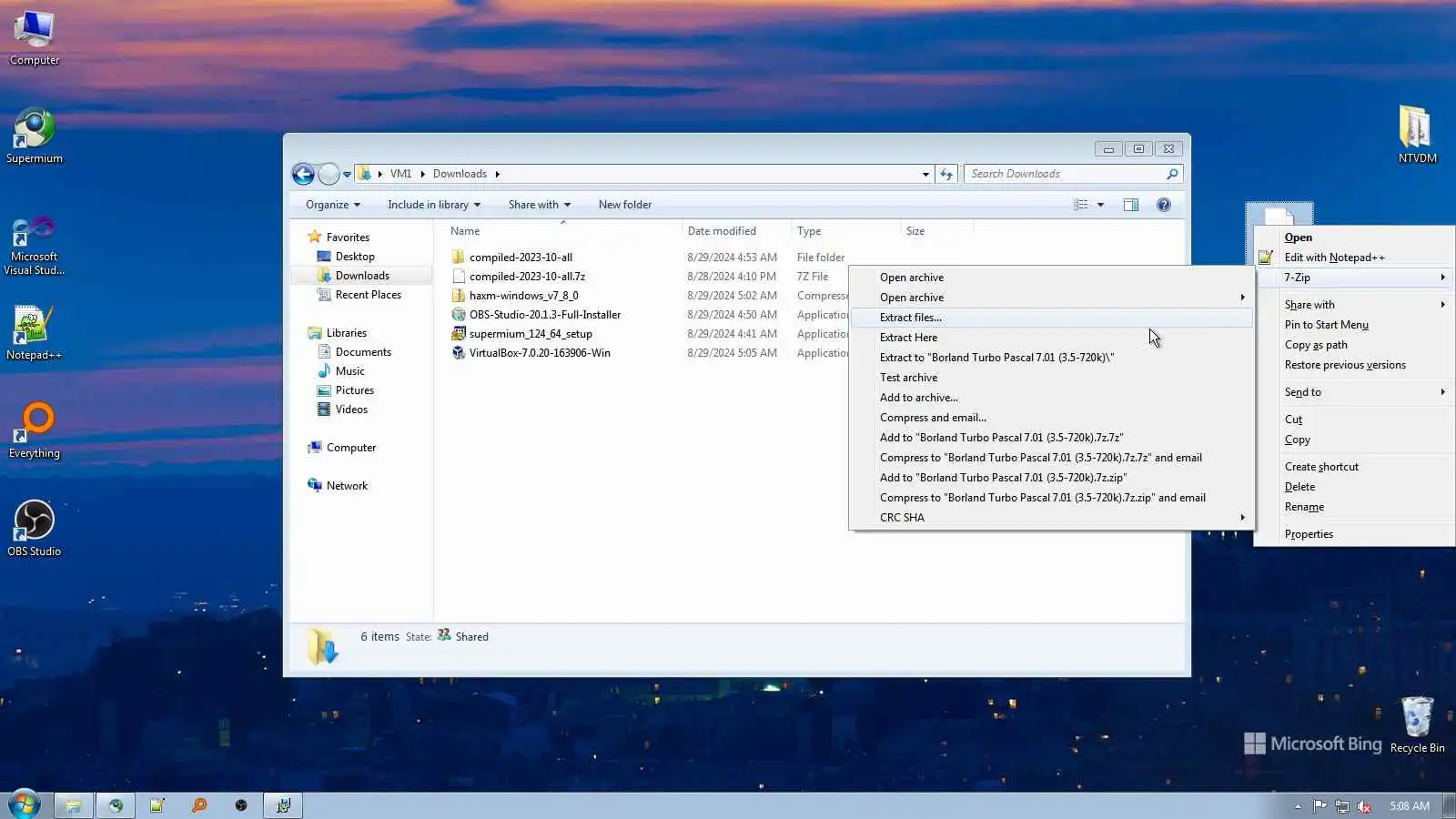Screen dimensions: 1456x819
Task: Select Rename in the context menu
Action: [x=1355, y=507]
